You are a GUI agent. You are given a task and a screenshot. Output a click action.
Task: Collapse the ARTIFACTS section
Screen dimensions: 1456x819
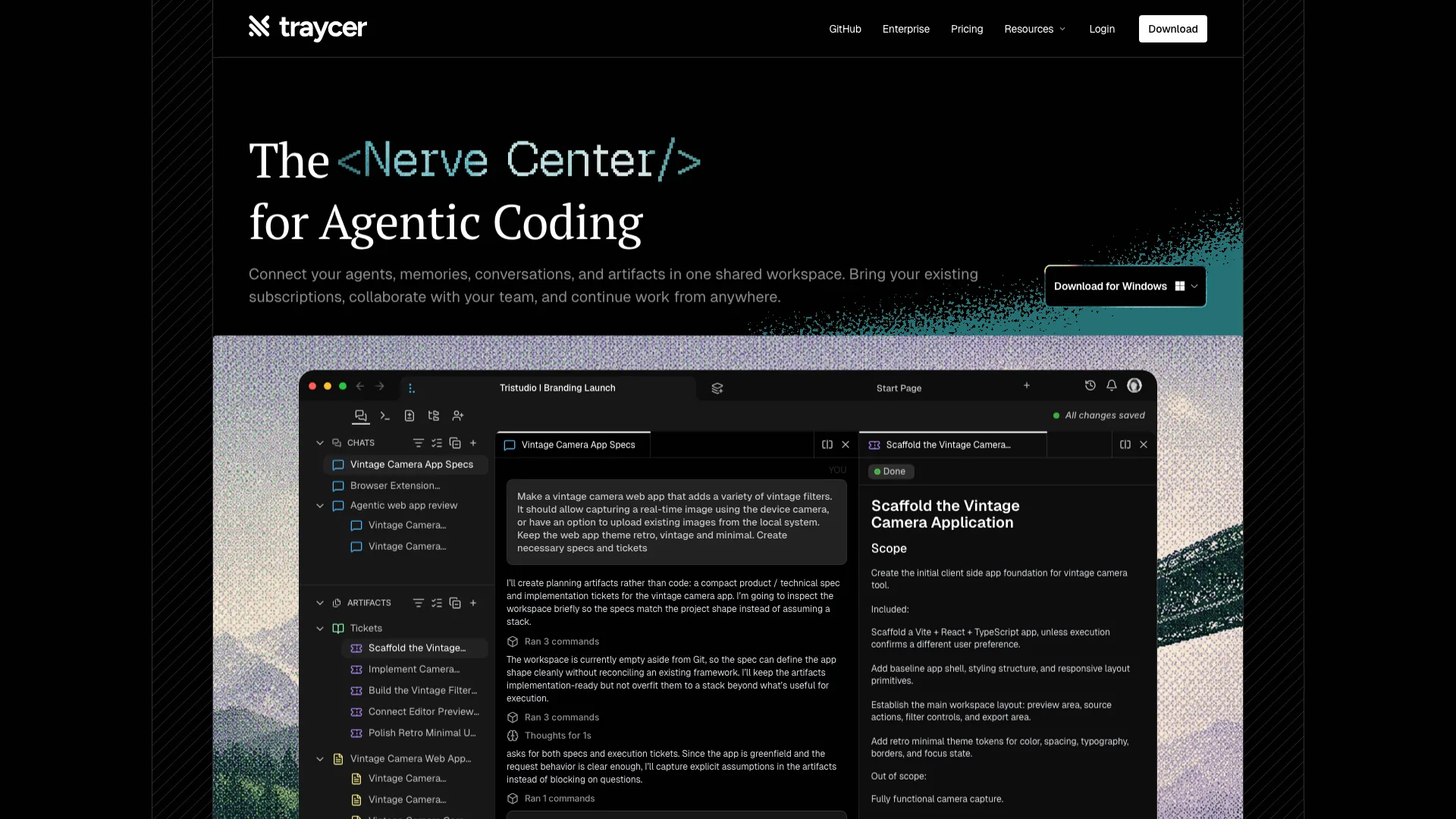(320, 603)
